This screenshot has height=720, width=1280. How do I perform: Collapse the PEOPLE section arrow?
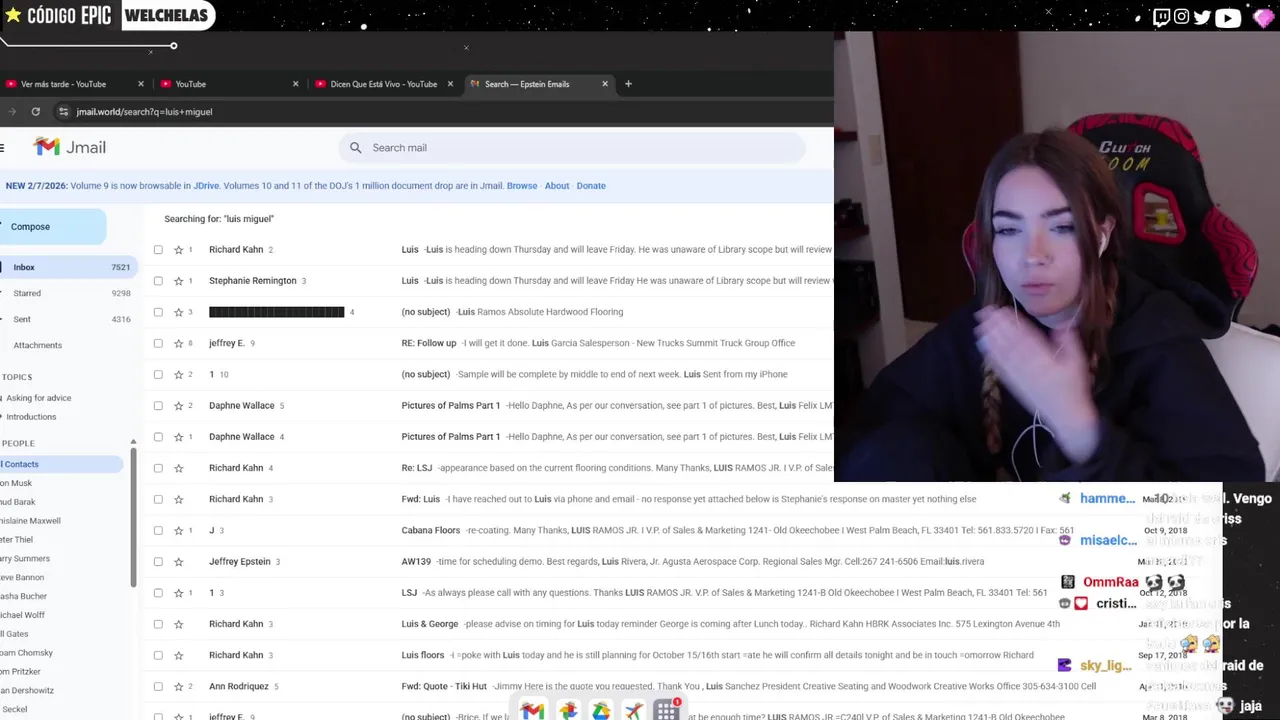coord(133,442)
